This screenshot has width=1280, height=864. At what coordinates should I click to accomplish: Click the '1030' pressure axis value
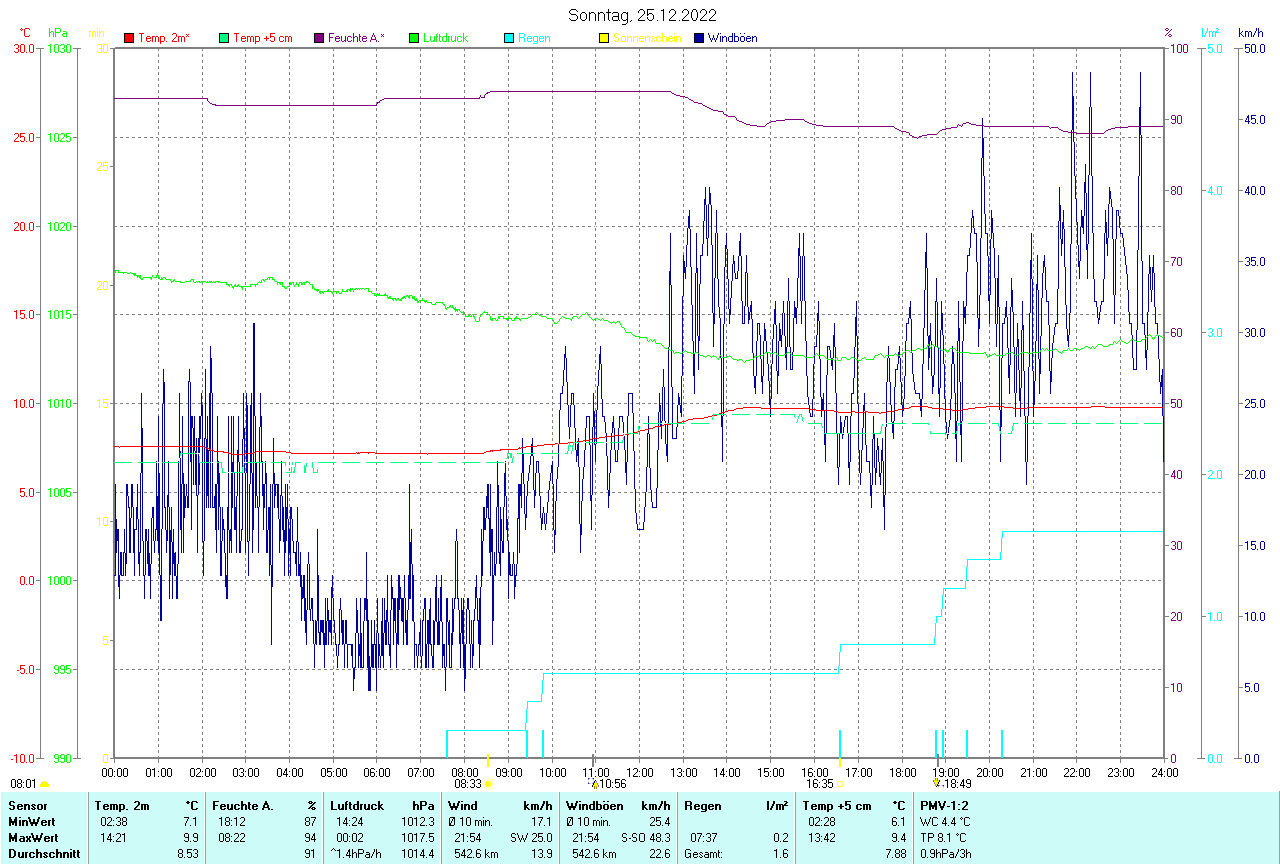point(60,48)
